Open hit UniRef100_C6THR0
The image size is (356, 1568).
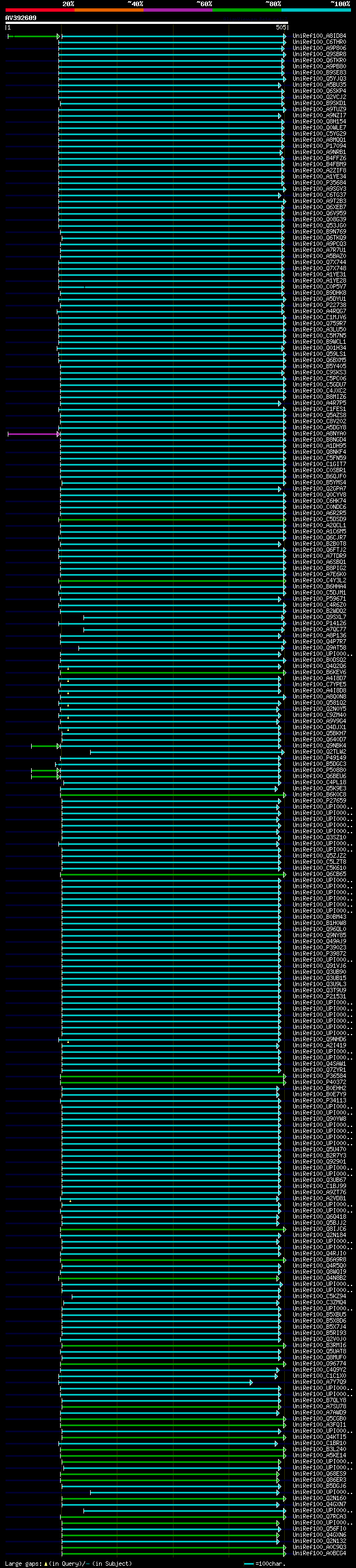click(x=319, y=42)
